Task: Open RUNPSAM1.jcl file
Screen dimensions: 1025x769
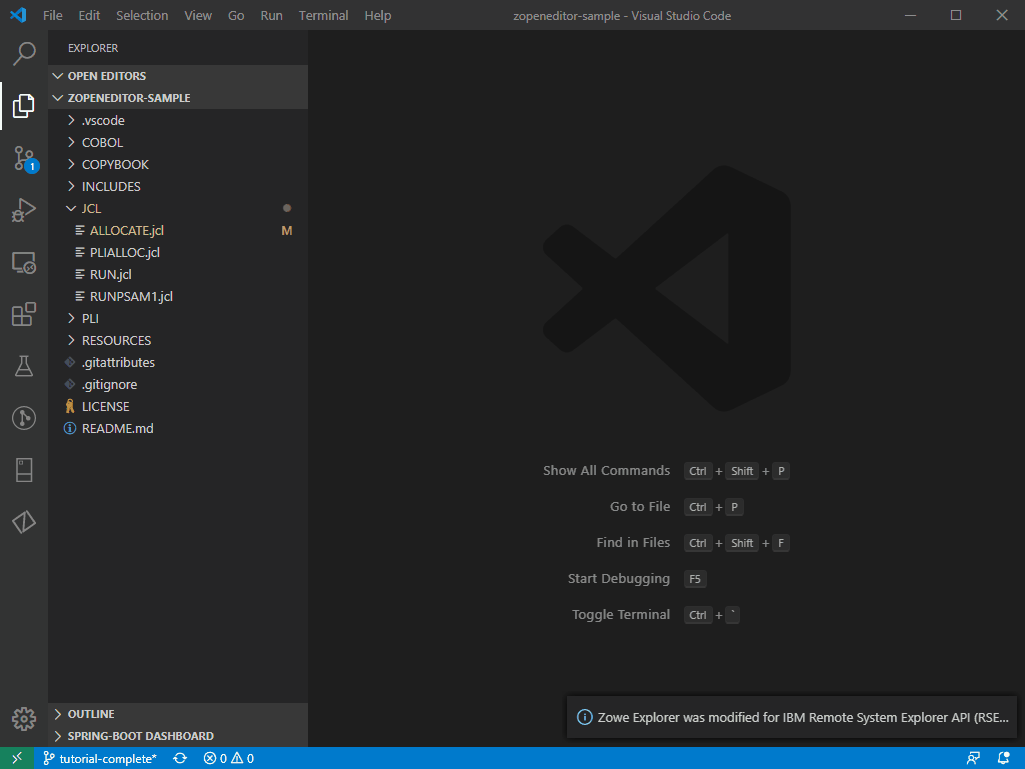Action: pos(178,297)
